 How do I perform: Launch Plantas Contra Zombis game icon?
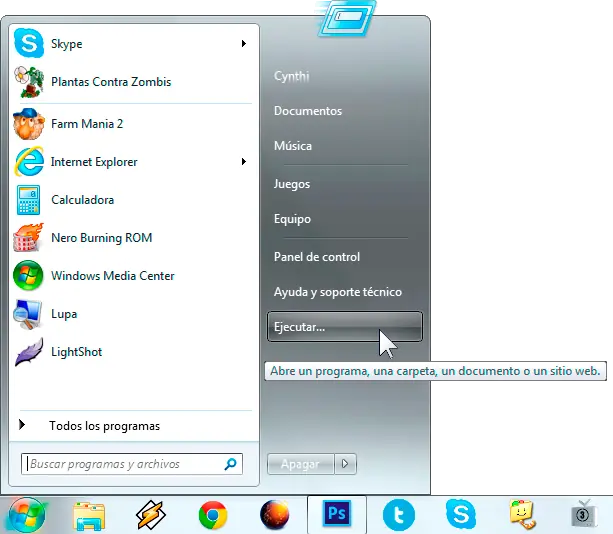pyautogui.click(x=29, y=82)
